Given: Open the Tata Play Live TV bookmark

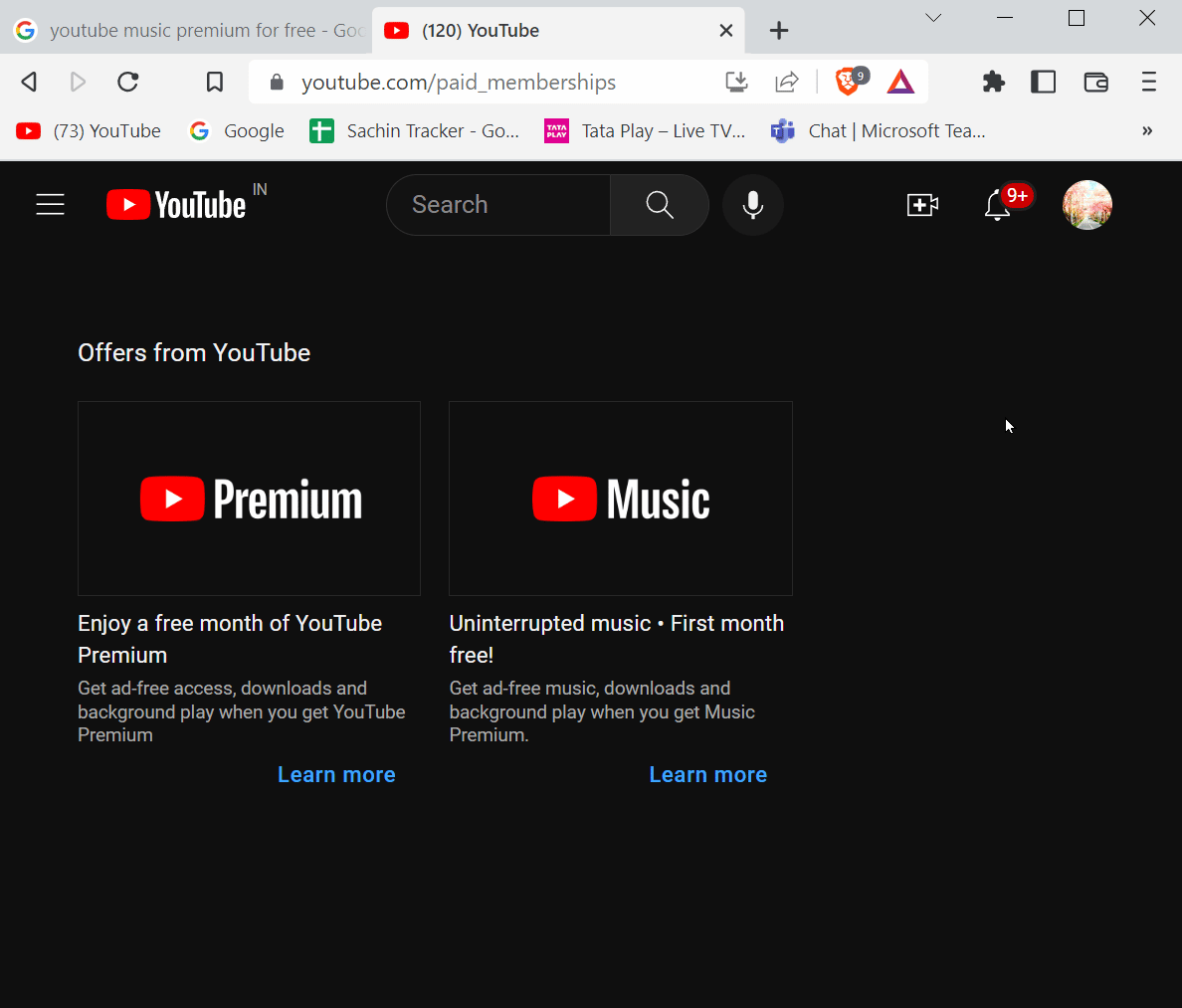Looking at the screenshot, I should (x=646, y=131).
